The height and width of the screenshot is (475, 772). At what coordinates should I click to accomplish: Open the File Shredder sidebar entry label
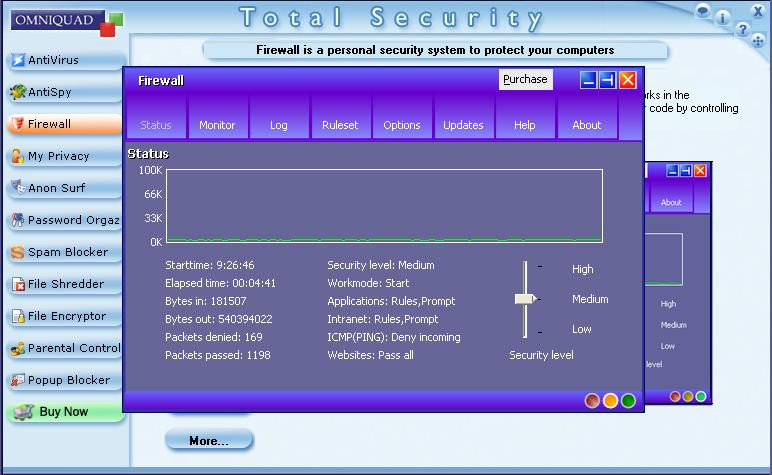pos(66,284)
